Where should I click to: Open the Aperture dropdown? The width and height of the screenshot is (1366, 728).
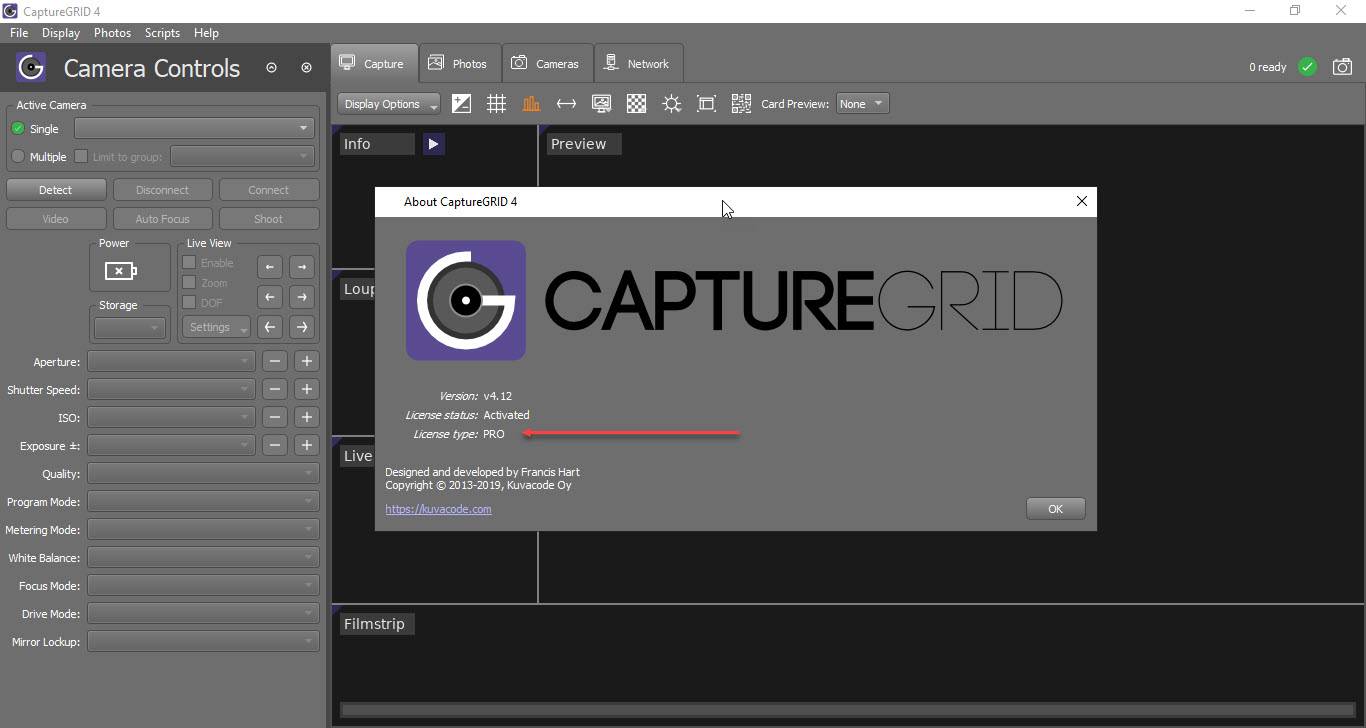tap(171, 362)
